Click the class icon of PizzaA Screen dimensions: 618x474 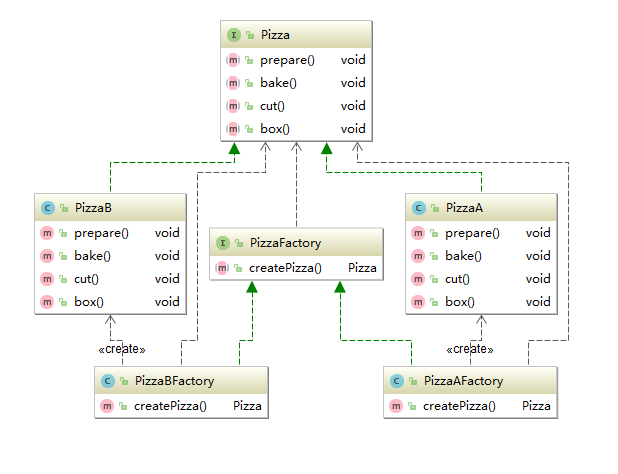(419, 208)
